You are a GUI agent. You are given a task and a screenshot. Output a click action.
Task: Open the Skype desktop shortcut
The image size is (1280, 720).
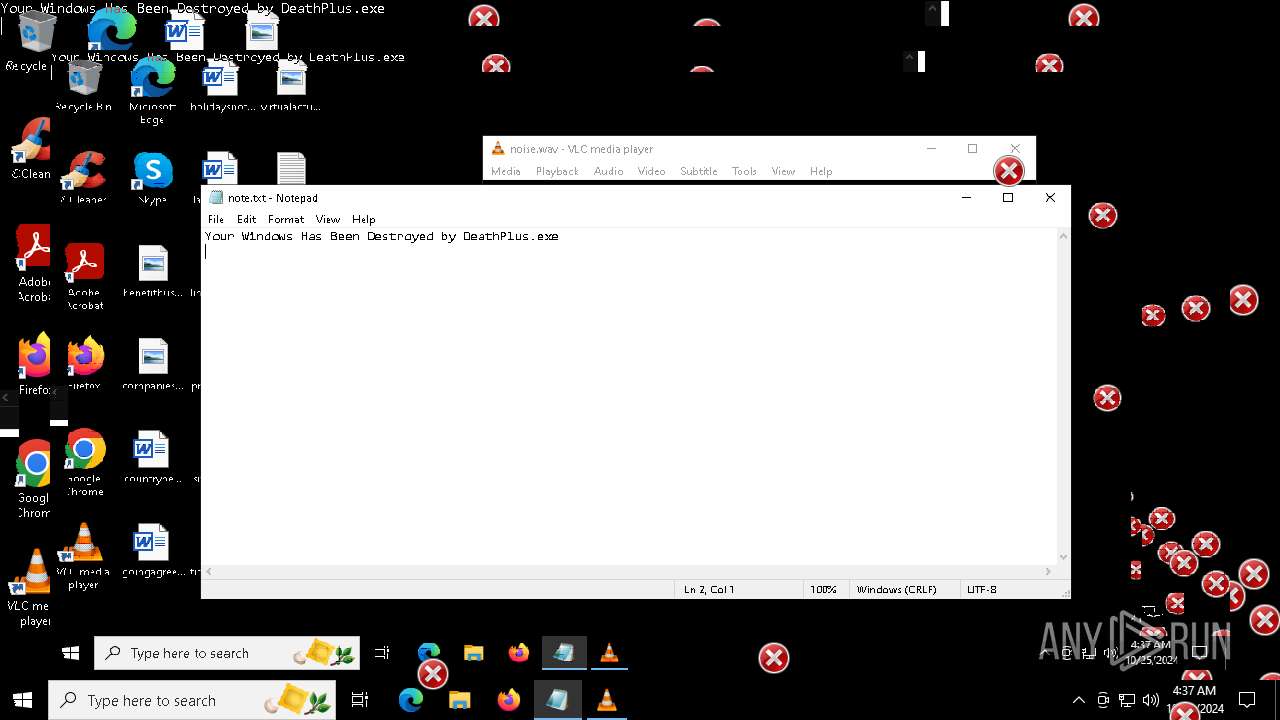pos(152,178)
